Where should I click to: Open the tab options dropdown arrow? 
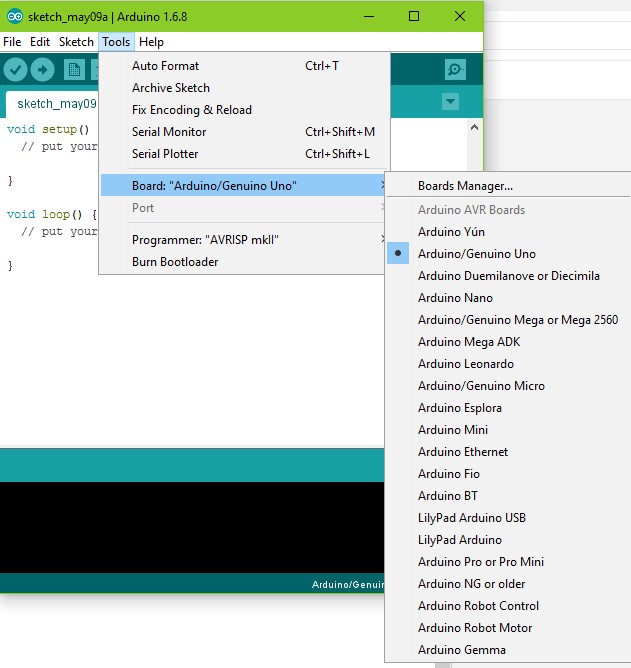pyautogui.click(x=450, y=101)
